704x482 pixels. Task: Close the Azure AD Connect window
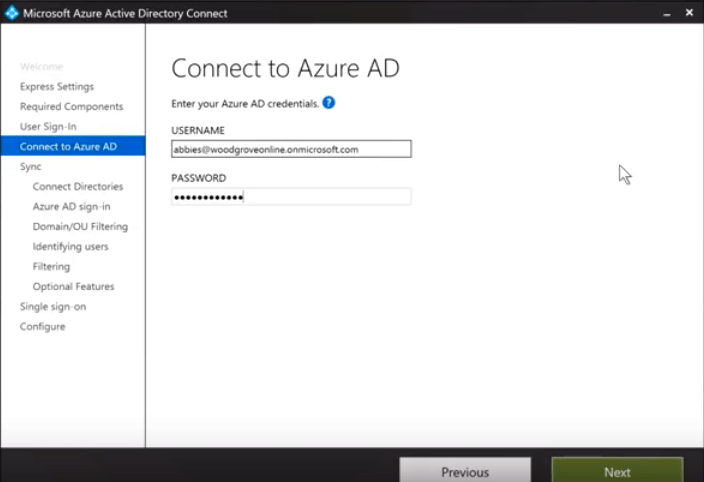tap(689, 13)
